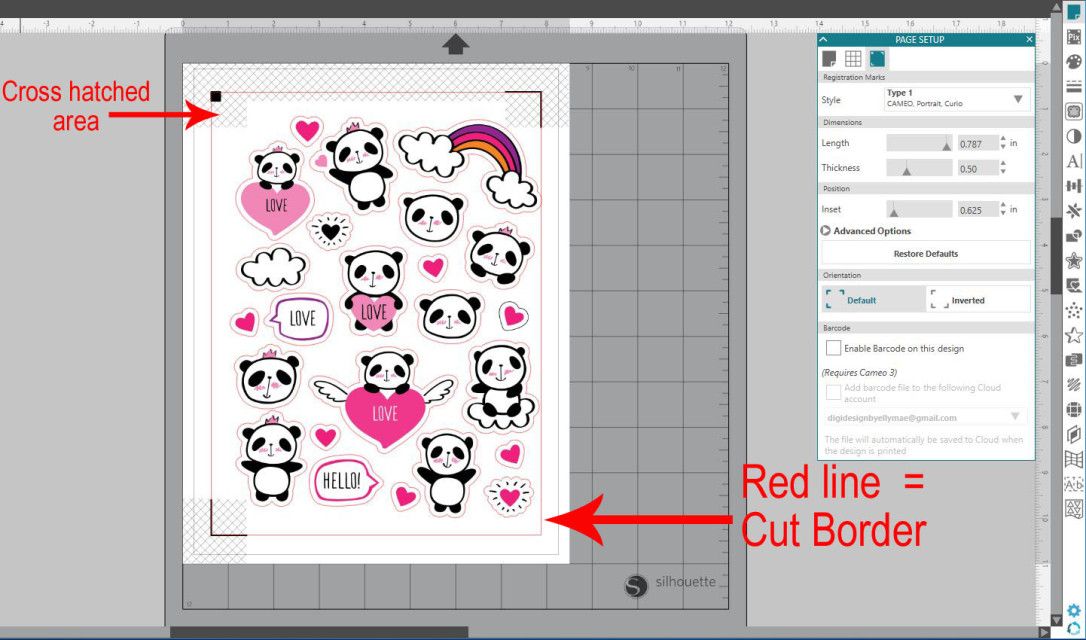Select the HELLO! speech bubble sticker
This screenshot has width=1086, height=640.
coord(344,481)
